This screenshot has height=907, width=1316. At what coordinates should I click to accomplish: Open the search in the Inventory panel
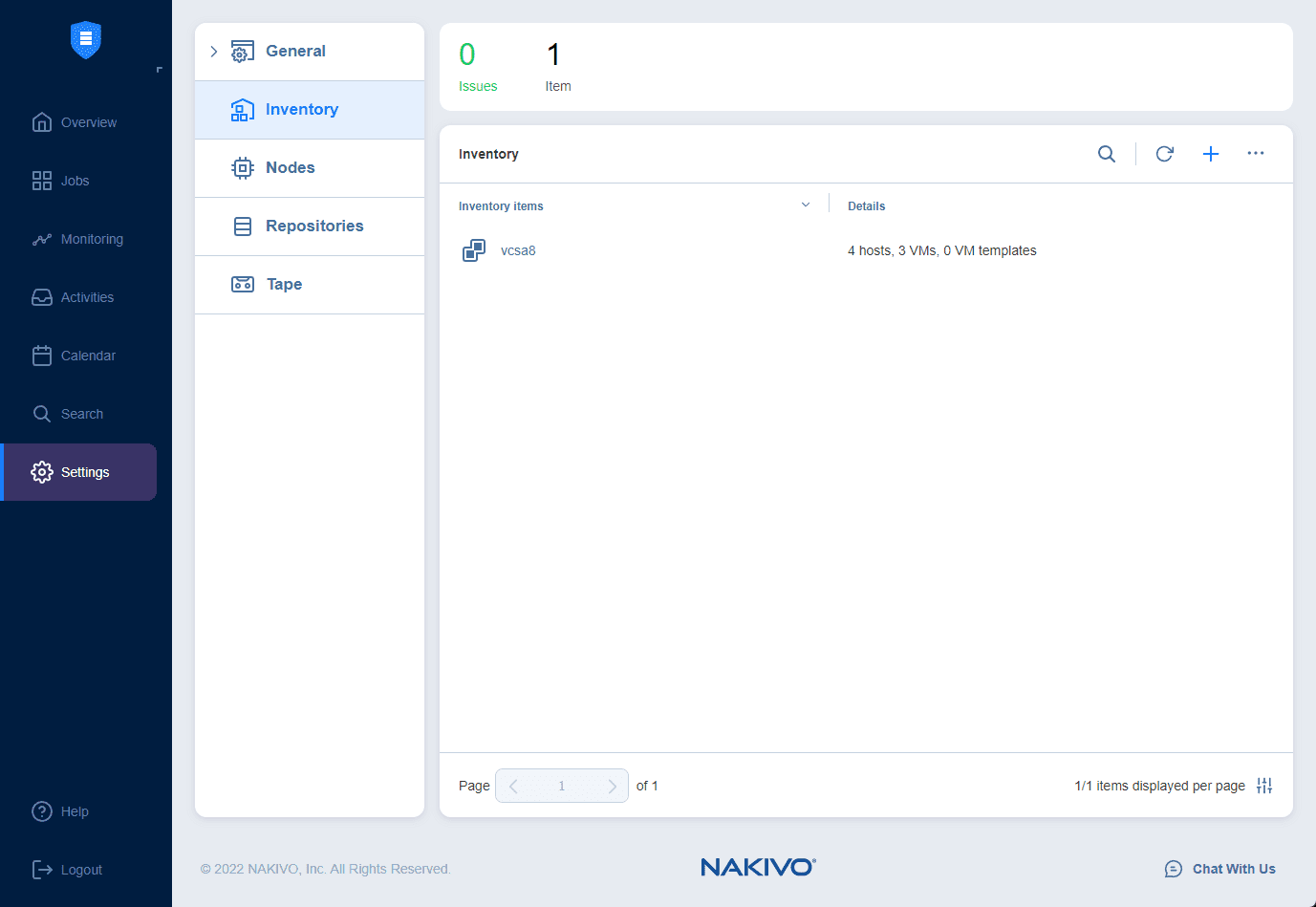1107,153
